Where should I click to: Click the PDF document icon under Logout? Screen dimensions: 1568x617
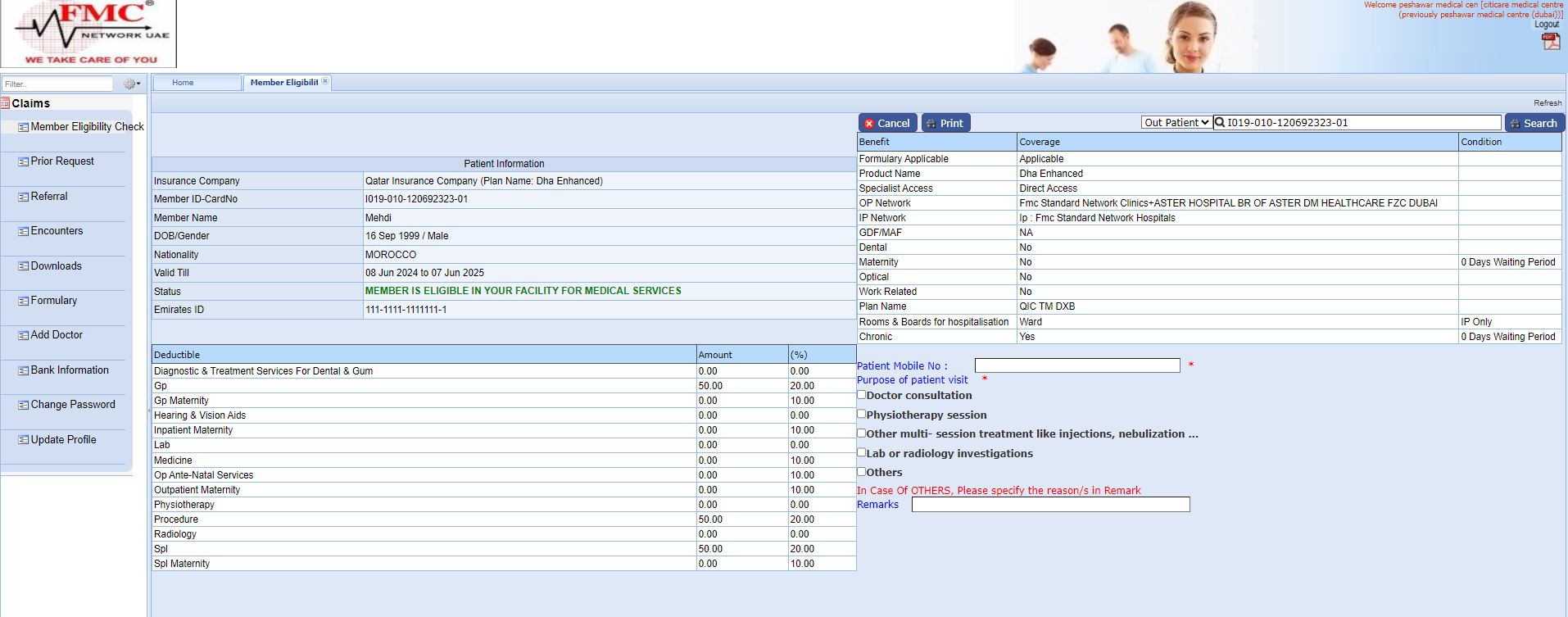(x=1550, y=41)
